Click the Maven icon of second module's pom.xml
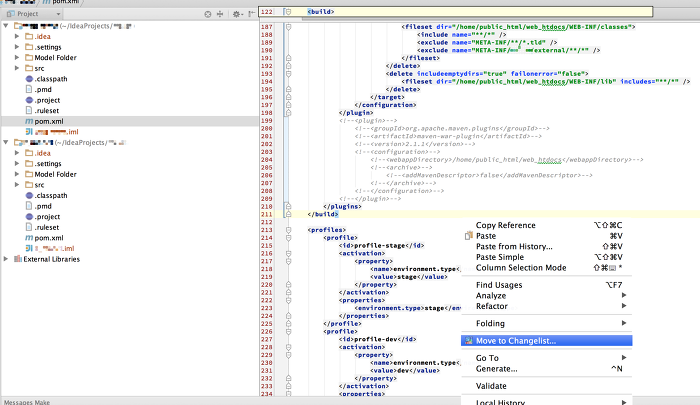The image size is (700, 405). 29,238
